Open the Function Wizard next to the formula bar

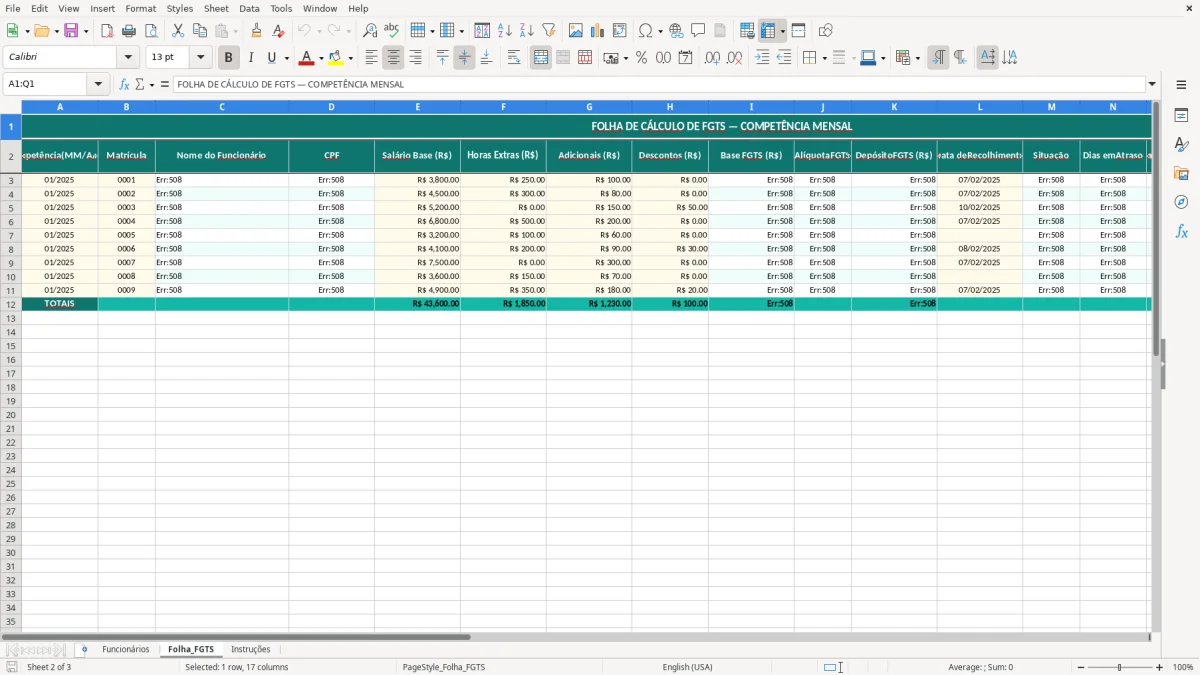125,84
